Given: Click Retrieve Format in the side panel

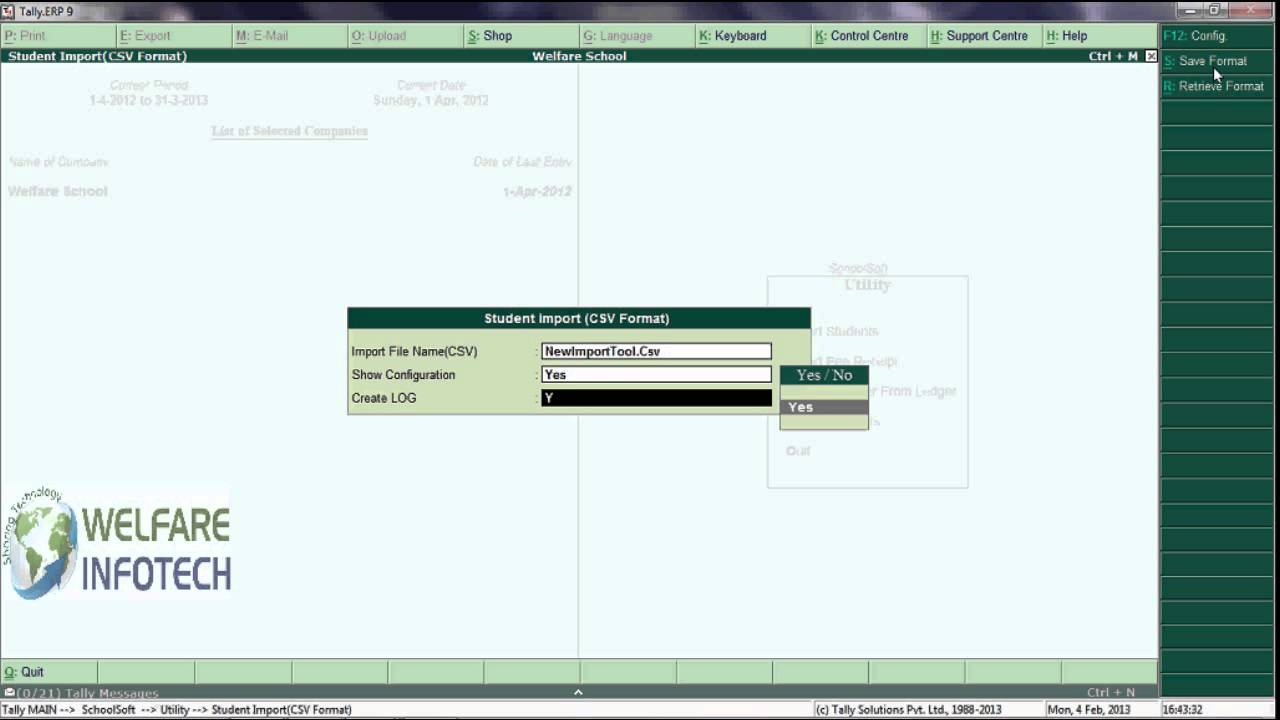Looking at the screenshot, I should pos(1217,86).
